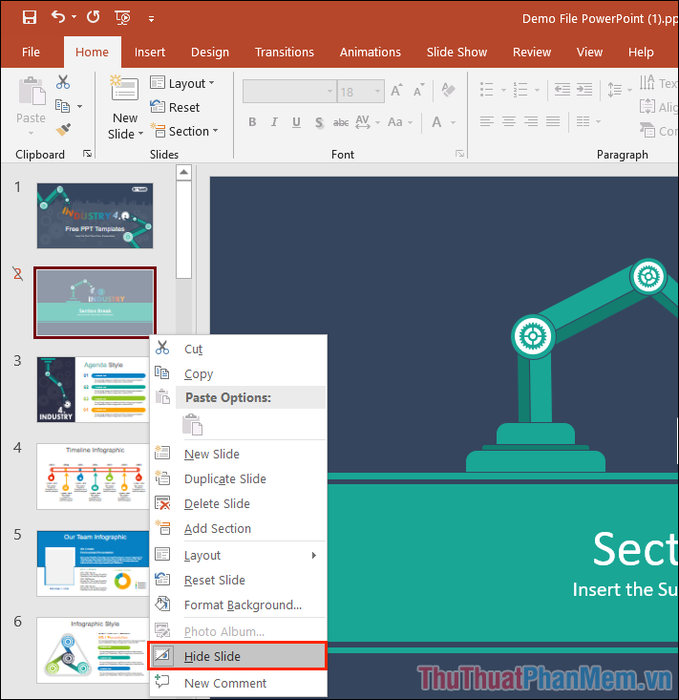Choose Format Background in context menu
Screen dimensions: 679x700
[x=238, y=605]
